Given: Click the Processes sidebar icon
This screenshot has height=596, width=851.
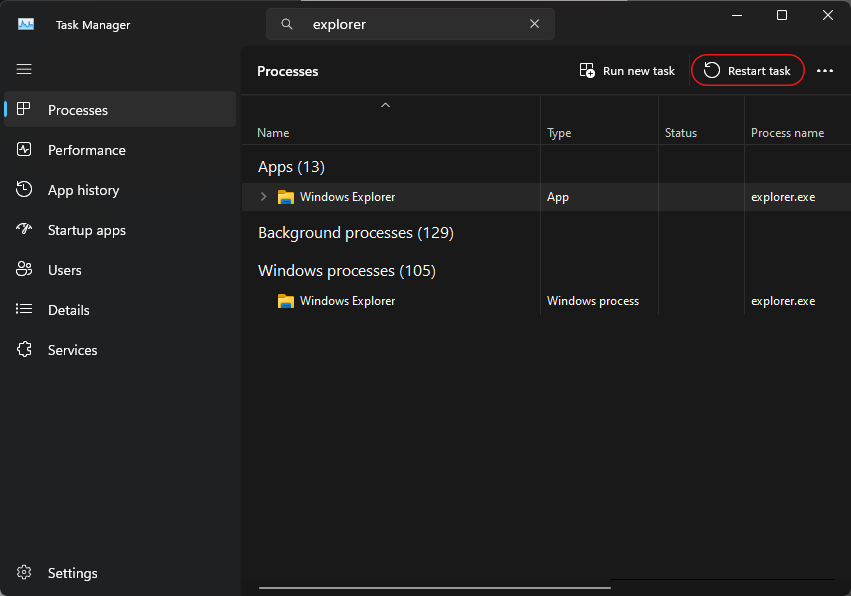Looking at the screenshot, I should point(24,109).
